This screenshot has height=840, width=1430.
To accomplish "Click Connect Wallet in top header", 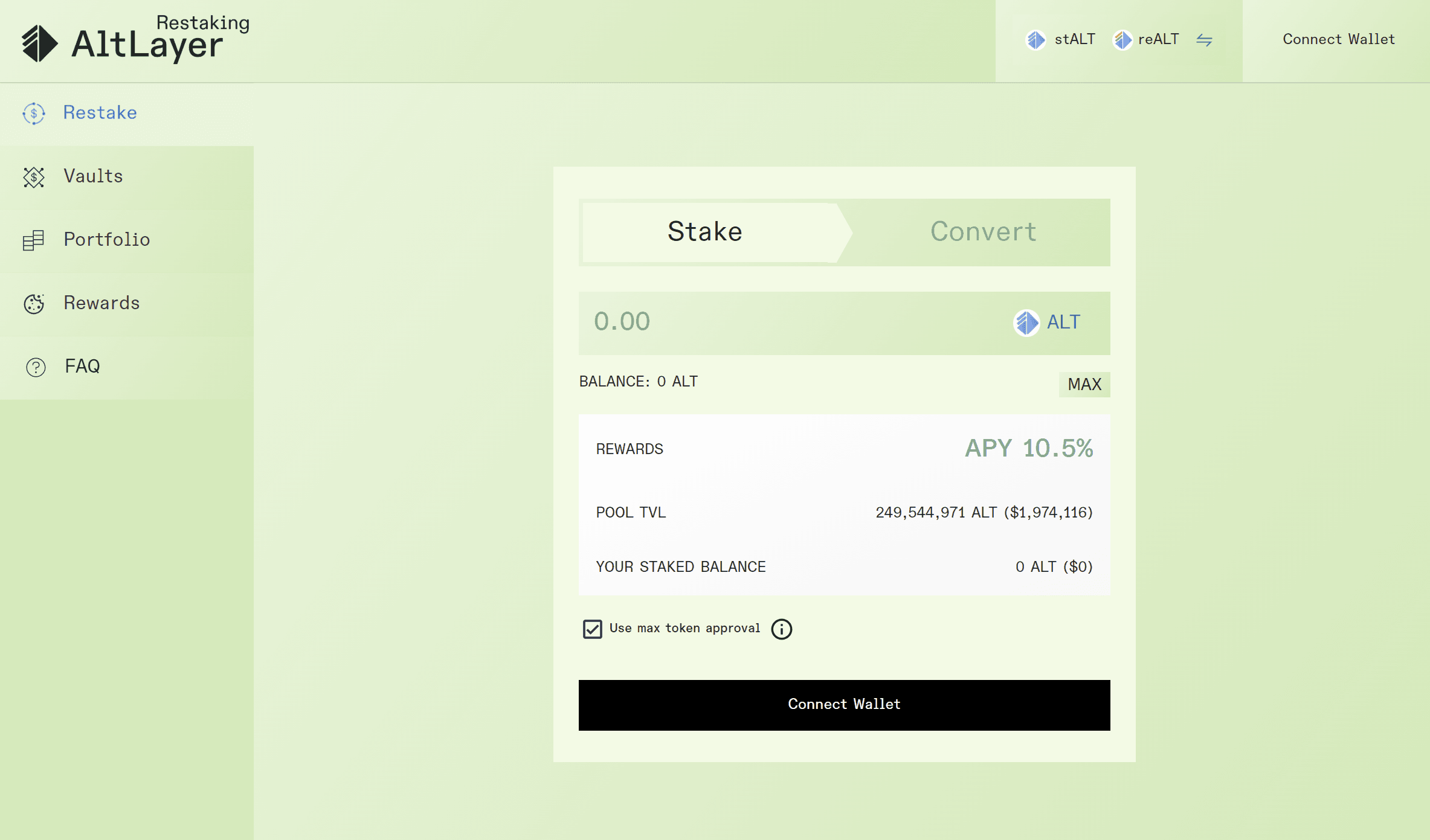I will point(1338,40).
